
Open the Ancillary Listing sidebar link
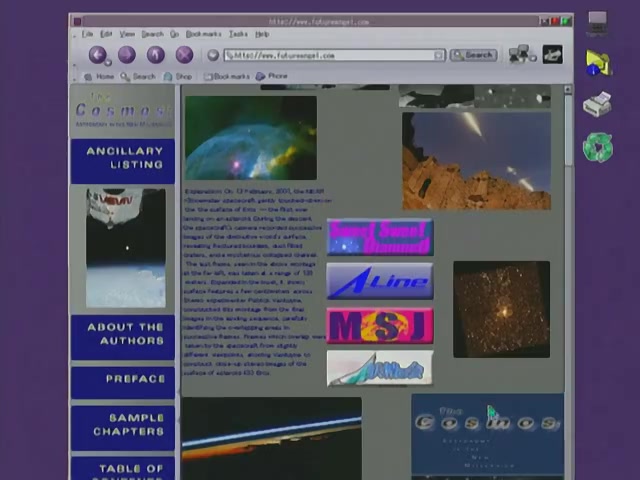coord(123,158)
